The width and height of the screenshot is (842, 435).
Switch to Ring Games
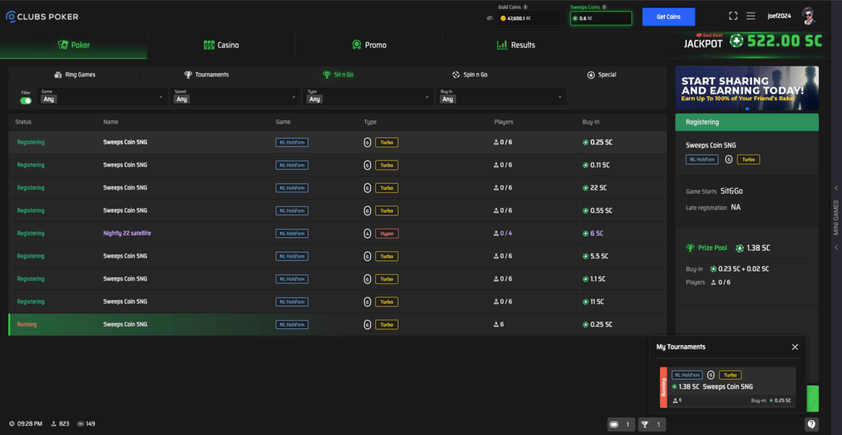[x=75, y=75]
